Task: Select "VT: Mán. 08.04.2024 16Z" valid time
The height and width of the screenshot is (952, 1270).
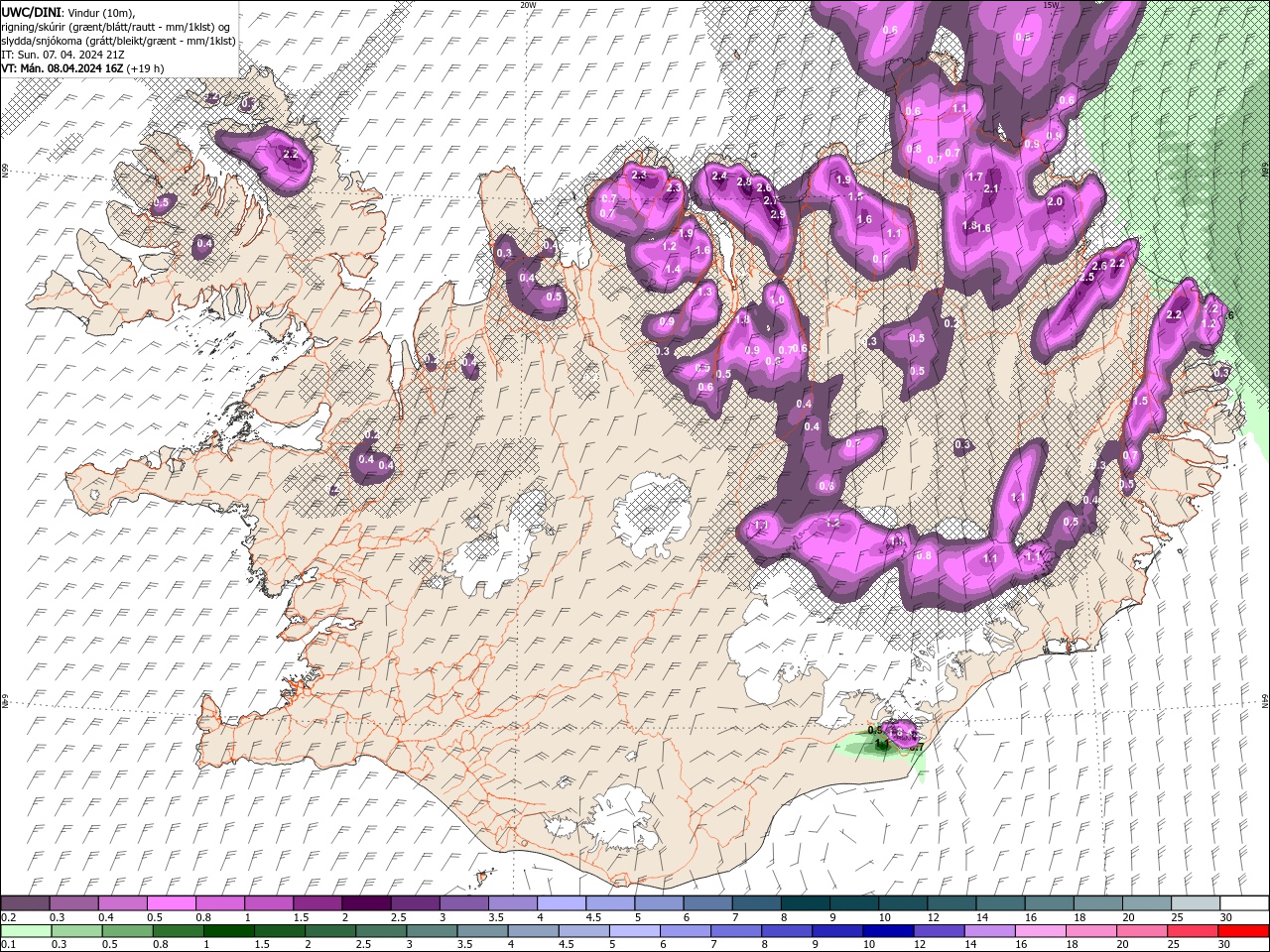Action: click(61, 68)
